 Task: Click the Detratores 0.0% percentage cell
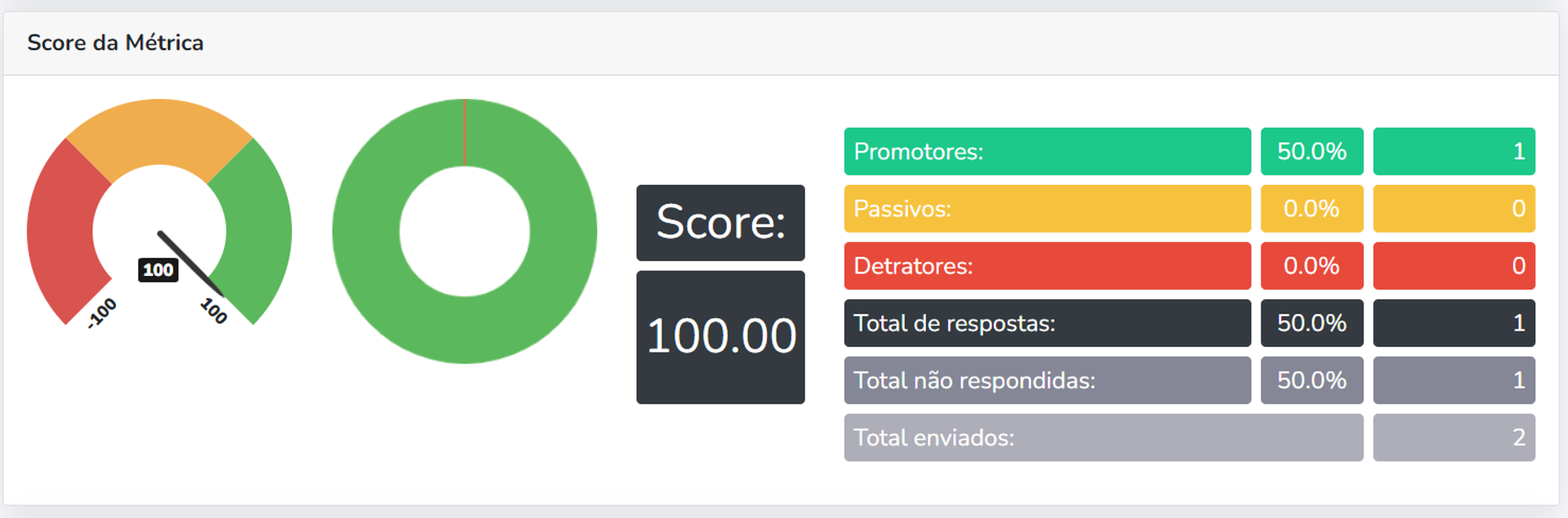1312,266
